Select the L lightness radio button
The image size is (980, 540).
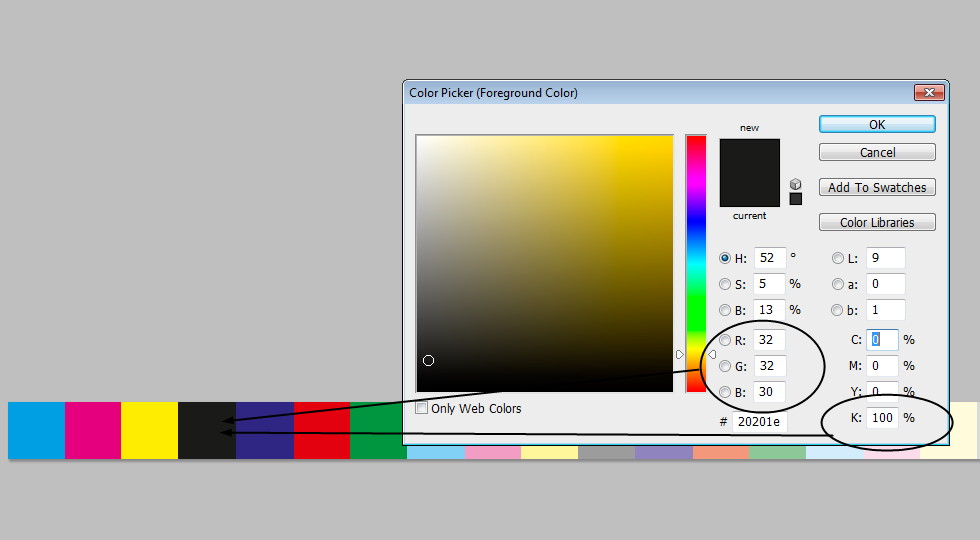pos(838,258)
